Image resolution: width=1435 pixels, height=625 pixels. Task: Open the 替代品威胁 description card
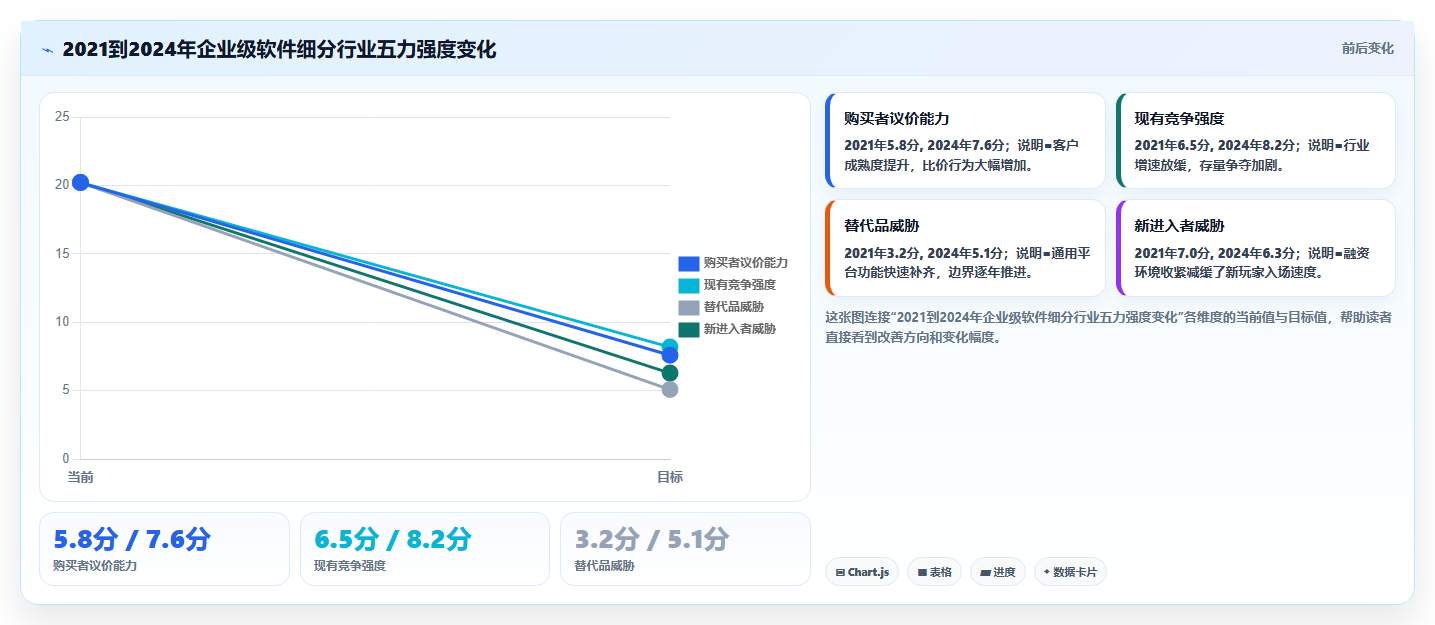coord(965,248)
